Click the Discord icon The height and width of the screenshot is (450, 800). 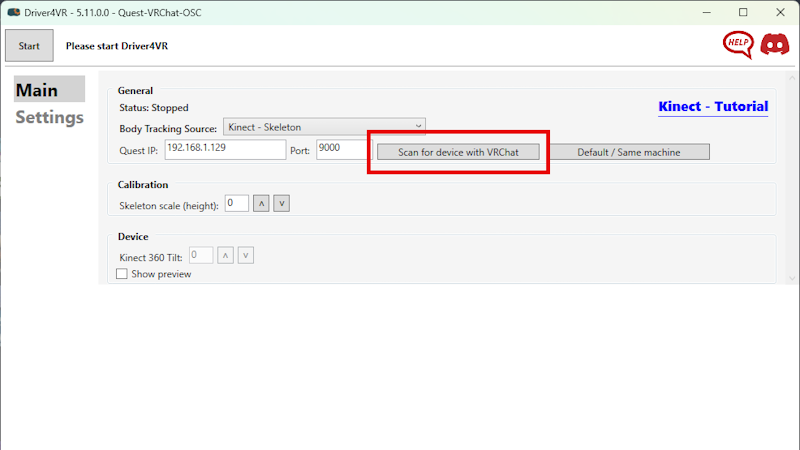[774, 45]
